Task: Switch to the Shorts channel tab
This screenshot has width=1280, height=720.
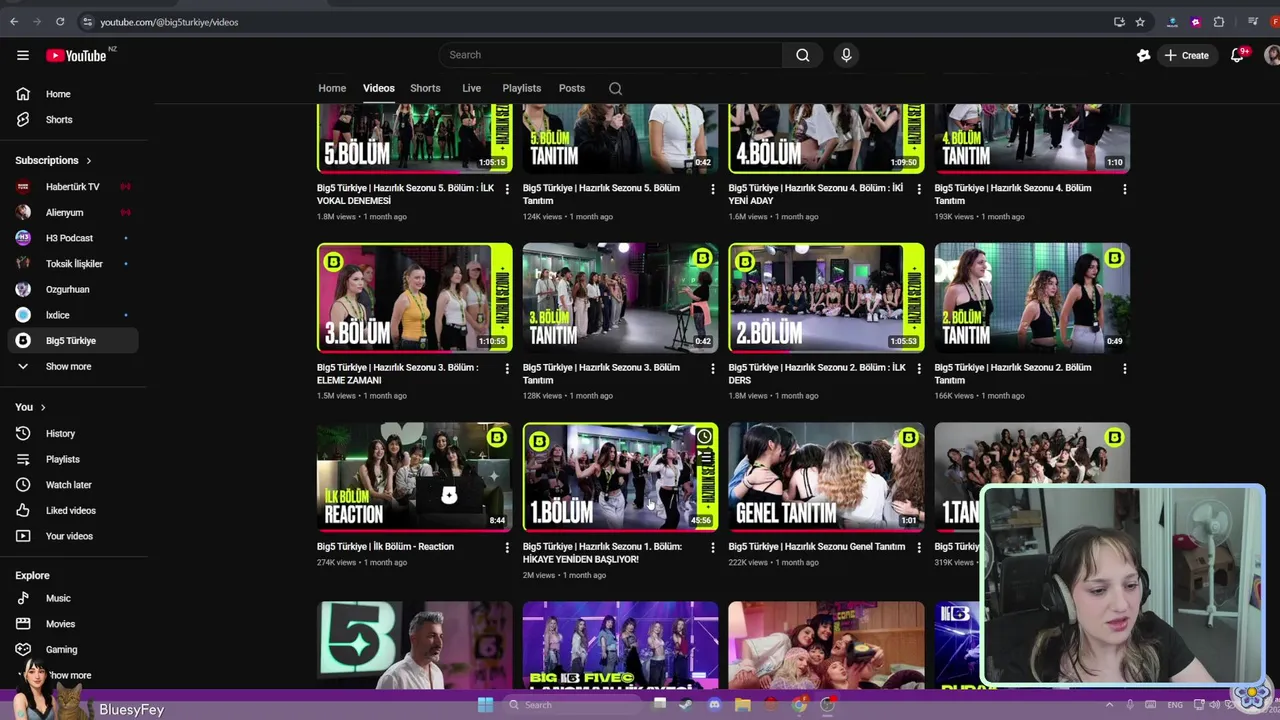Action: click(425, 88)
